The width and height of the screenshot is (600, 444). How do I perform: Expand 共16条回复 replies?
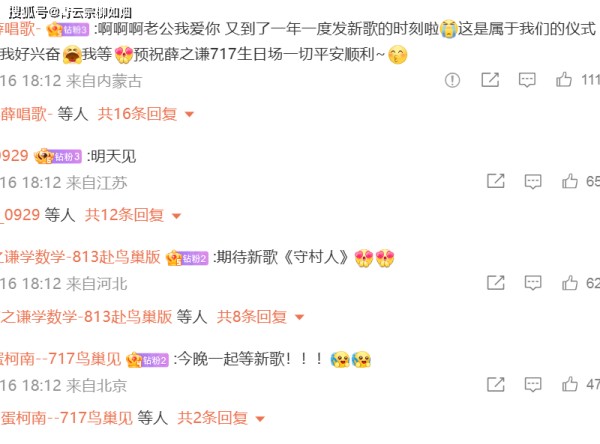[x=146, y=114]
